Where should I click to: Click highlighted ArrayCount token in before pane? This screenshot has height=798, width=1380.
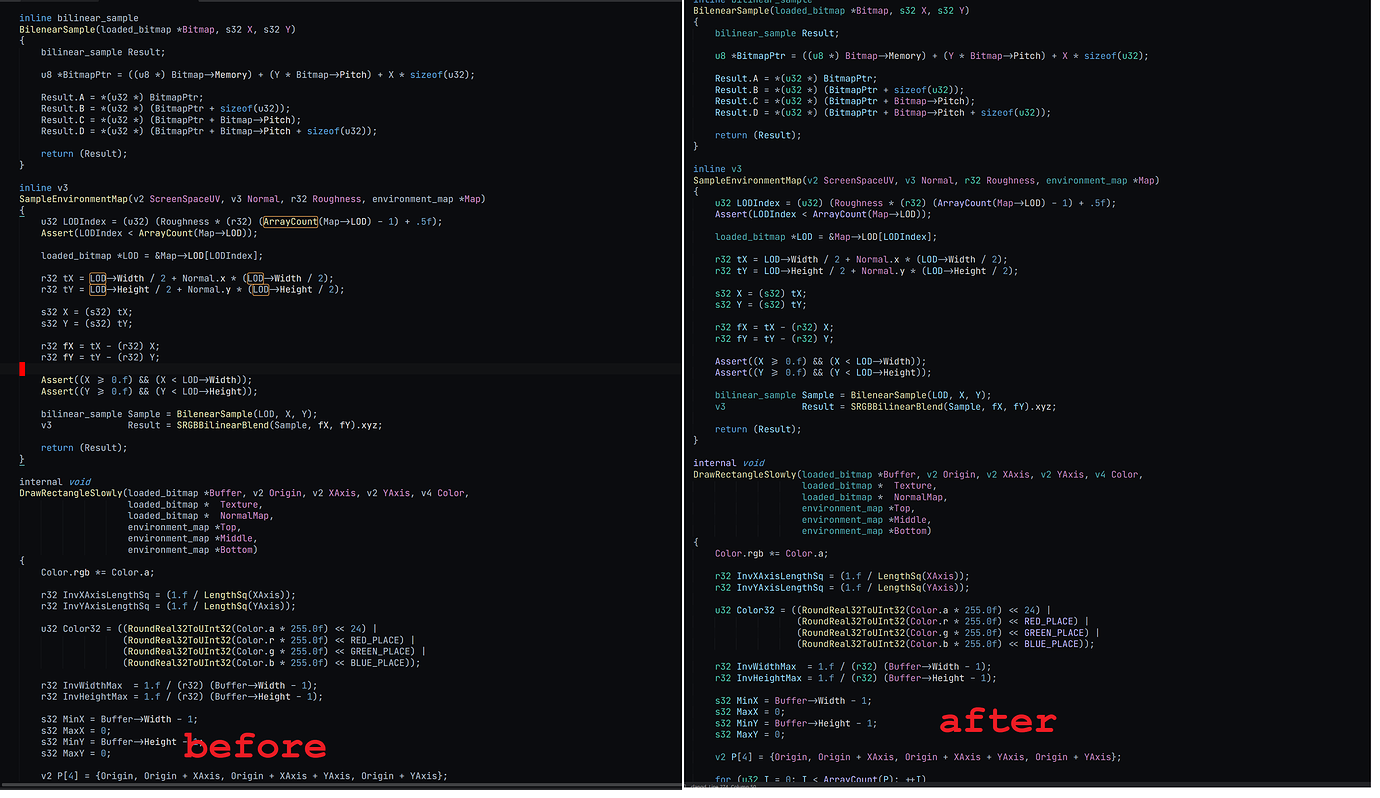tap(290, 221)
